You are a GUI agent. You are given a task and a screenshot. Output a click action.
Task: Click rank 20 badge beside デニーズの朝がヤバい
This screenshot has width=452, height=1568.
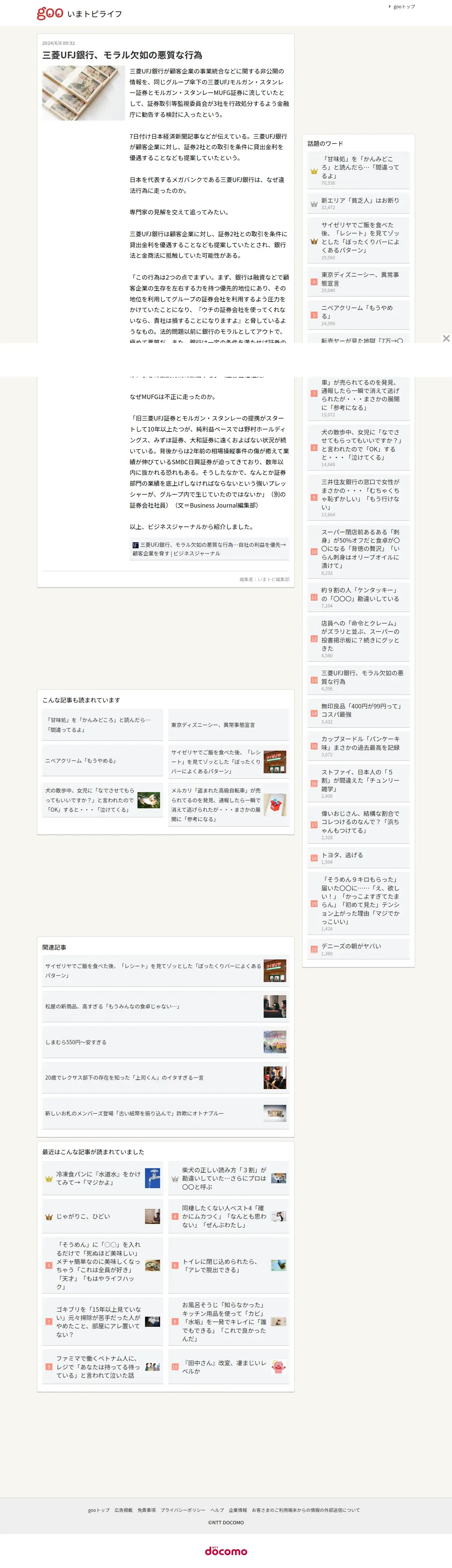point(314,949)
